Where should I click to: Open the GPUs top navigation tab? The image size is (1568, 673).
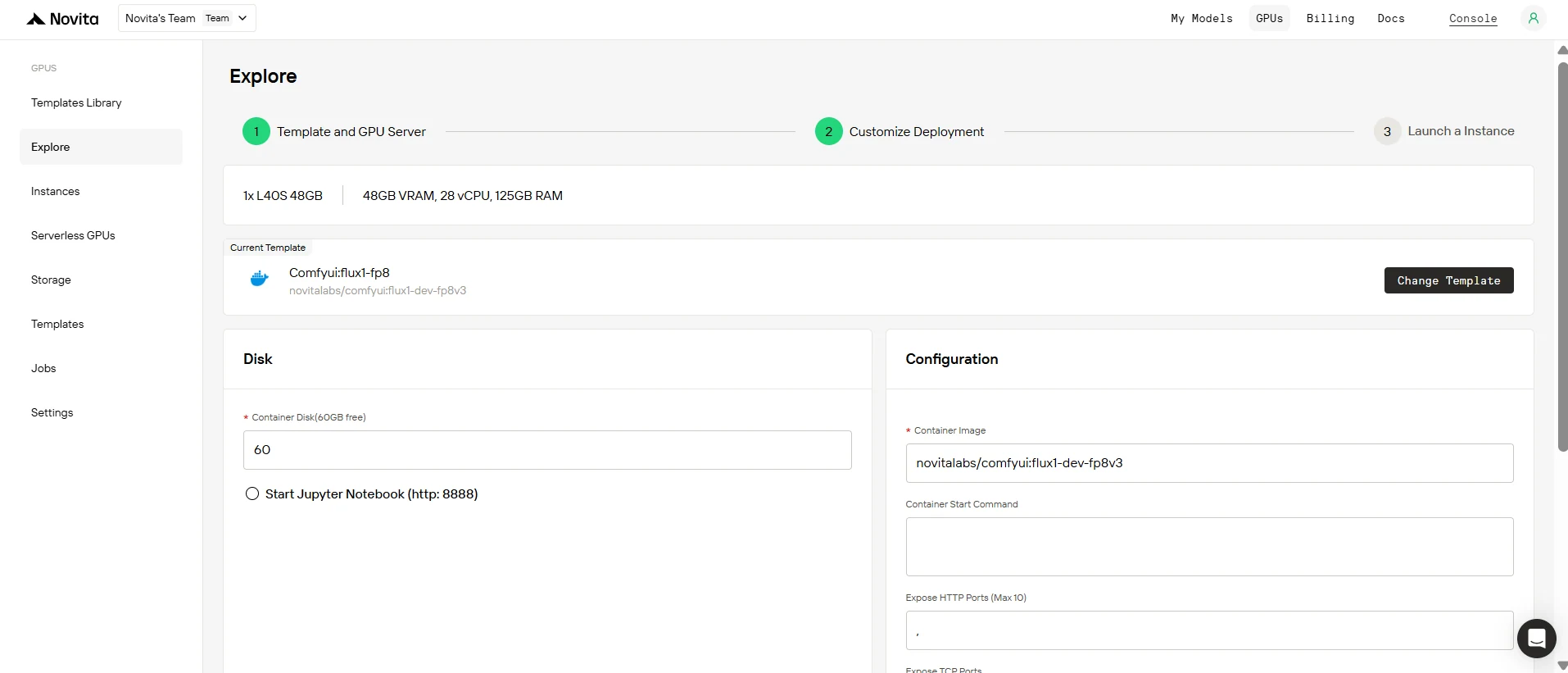click(1270, 18)
